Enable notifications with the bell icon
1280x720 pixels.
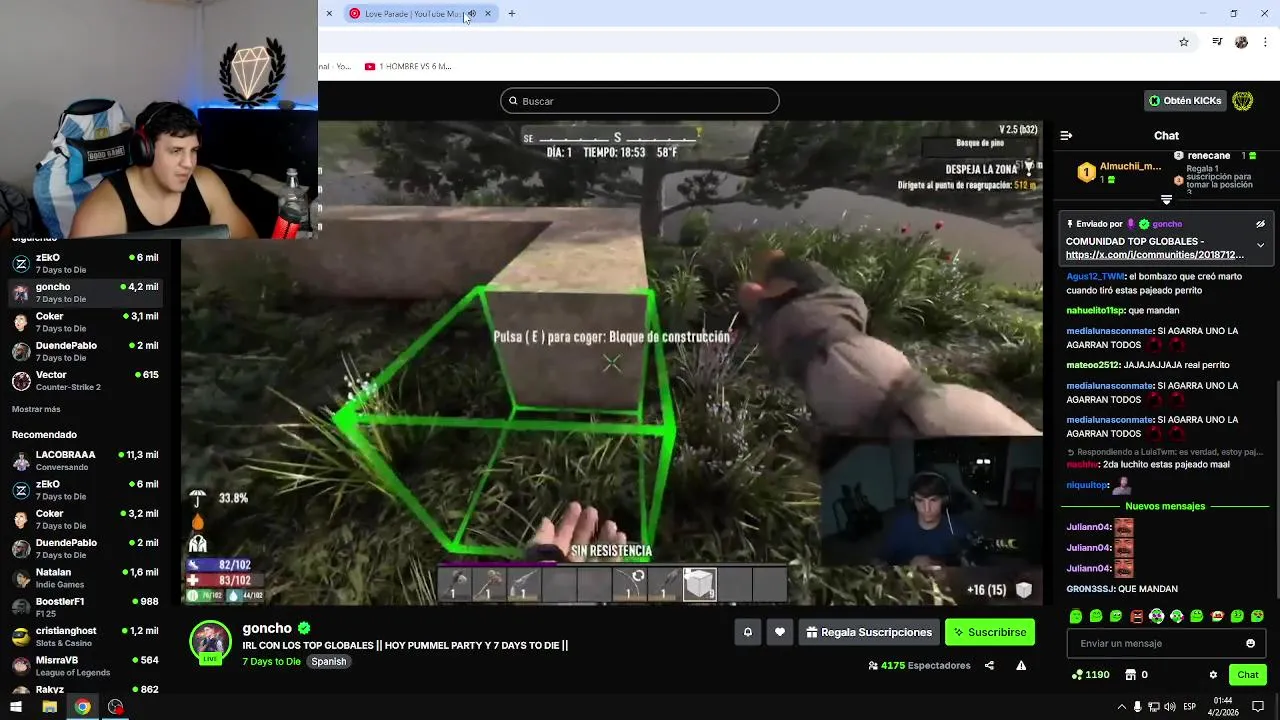(747, 632)
